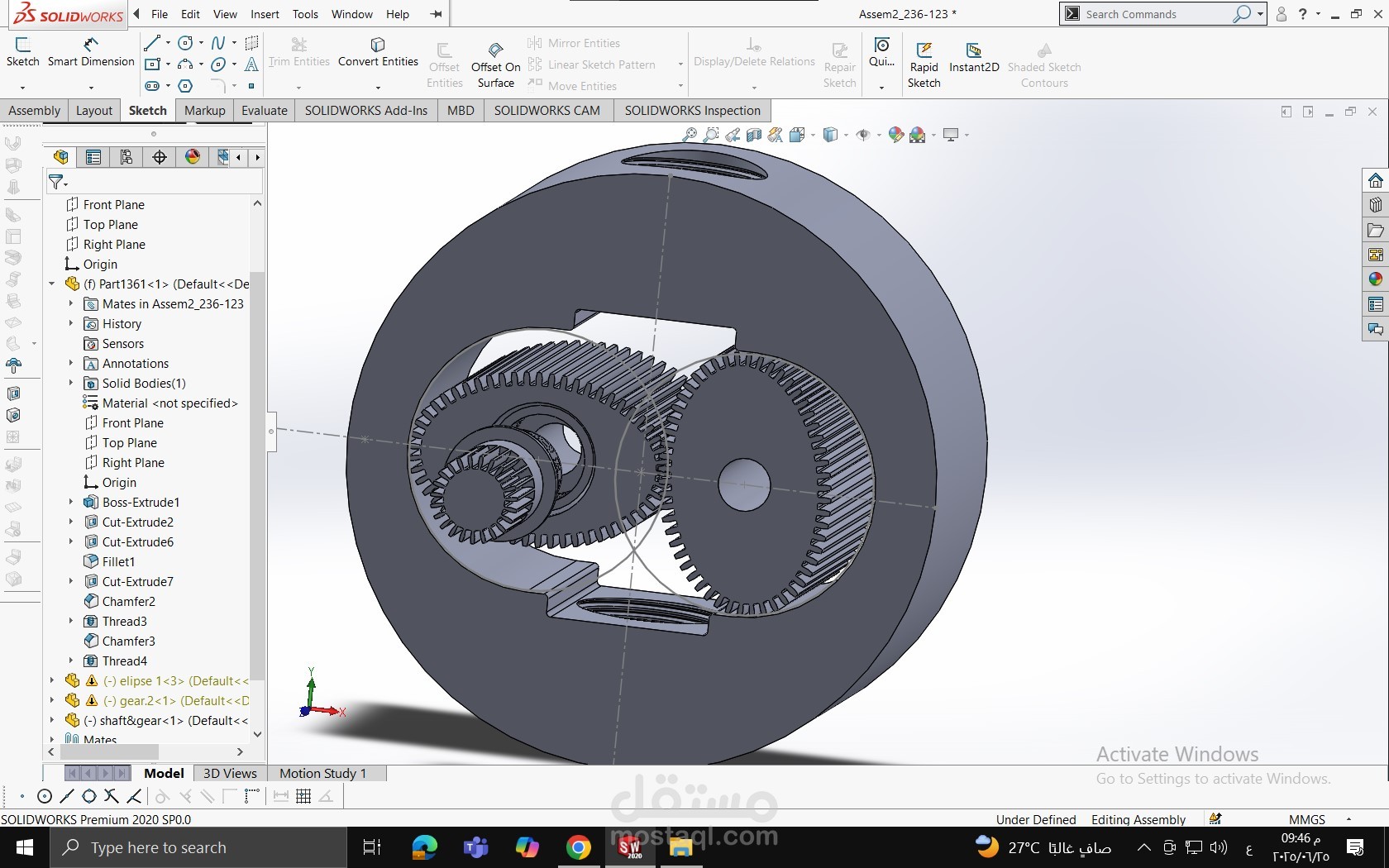Open Appearances tab in task pane
The height and width of the screenshot is (868, 1389).
[x=1376, y=279]
